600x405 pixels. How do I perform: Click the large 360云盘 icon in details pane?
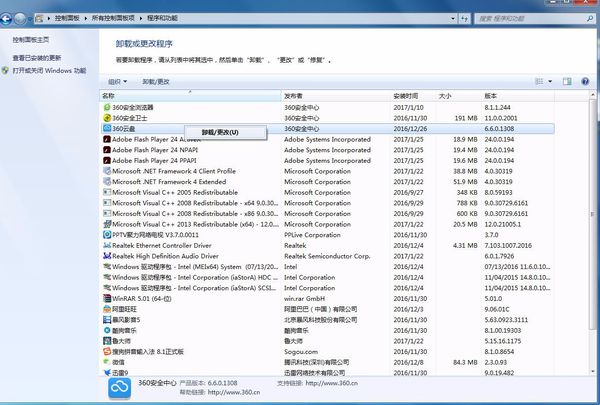click(119, 388)
